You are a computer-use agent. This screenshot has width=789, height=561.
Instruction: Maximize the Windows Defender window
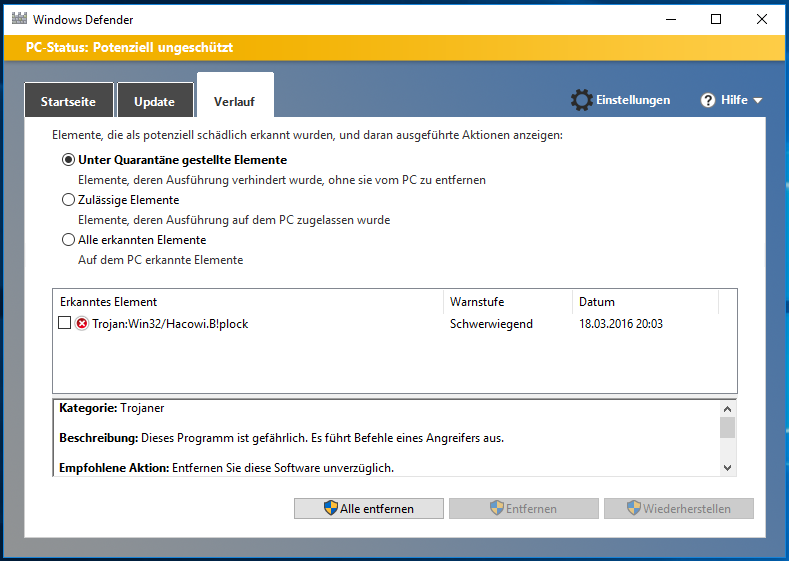pyautogui.click(x=716, y=19)
